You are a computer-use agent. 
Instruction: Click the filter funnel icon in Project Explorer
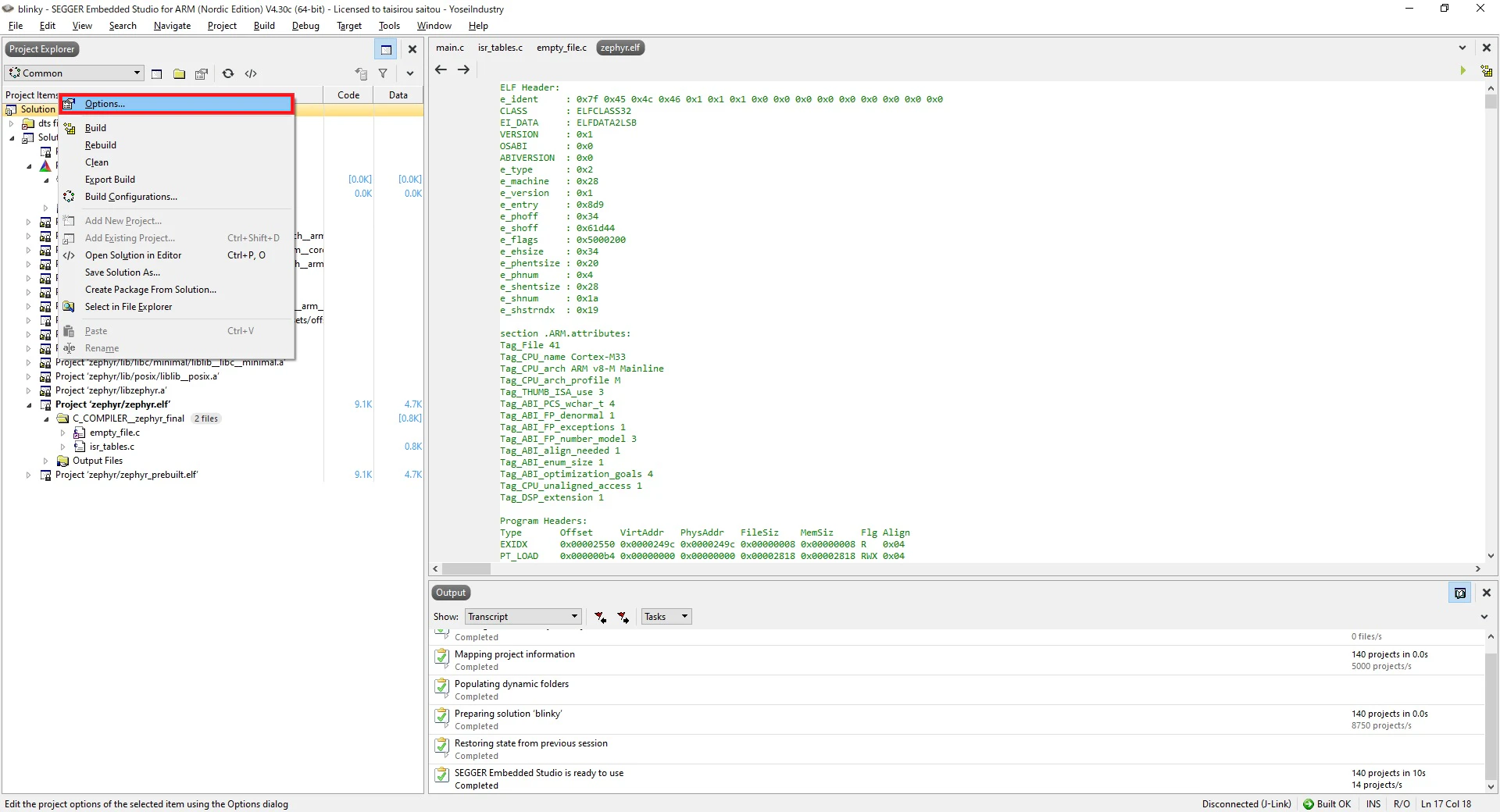click(x=383, y=73)
